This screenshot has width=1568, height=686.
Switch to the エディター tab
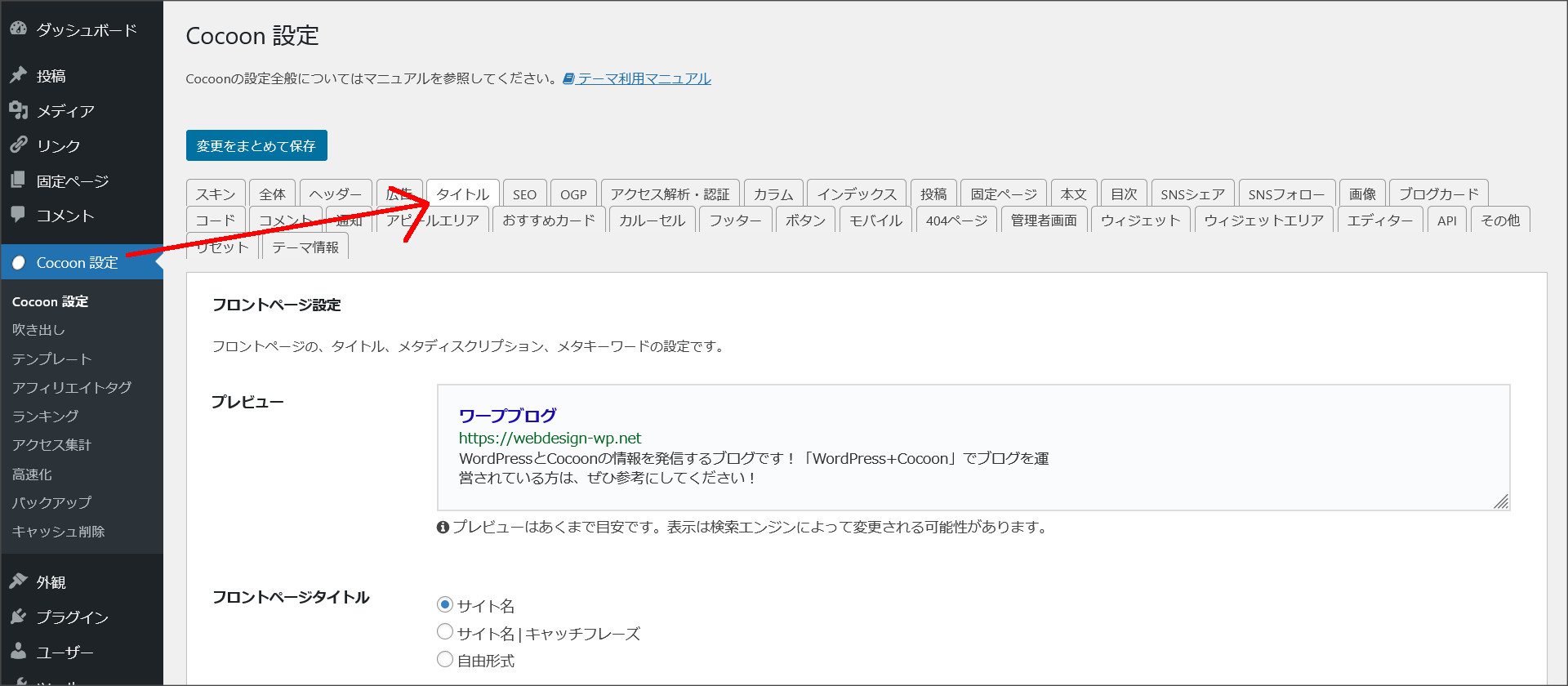pos(1379,220)
